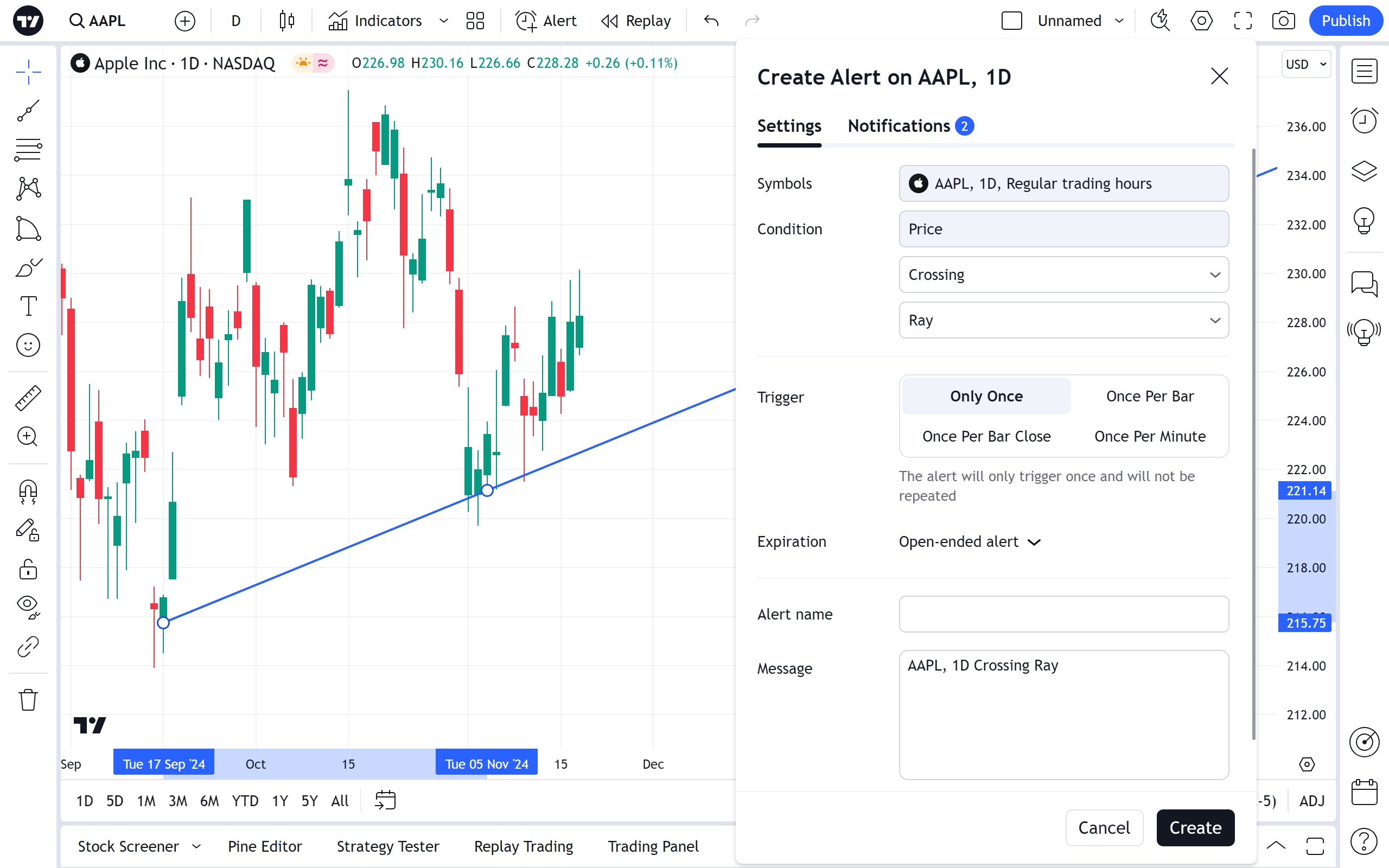Select Once Per Minute trigger option

pos(1149,436)
